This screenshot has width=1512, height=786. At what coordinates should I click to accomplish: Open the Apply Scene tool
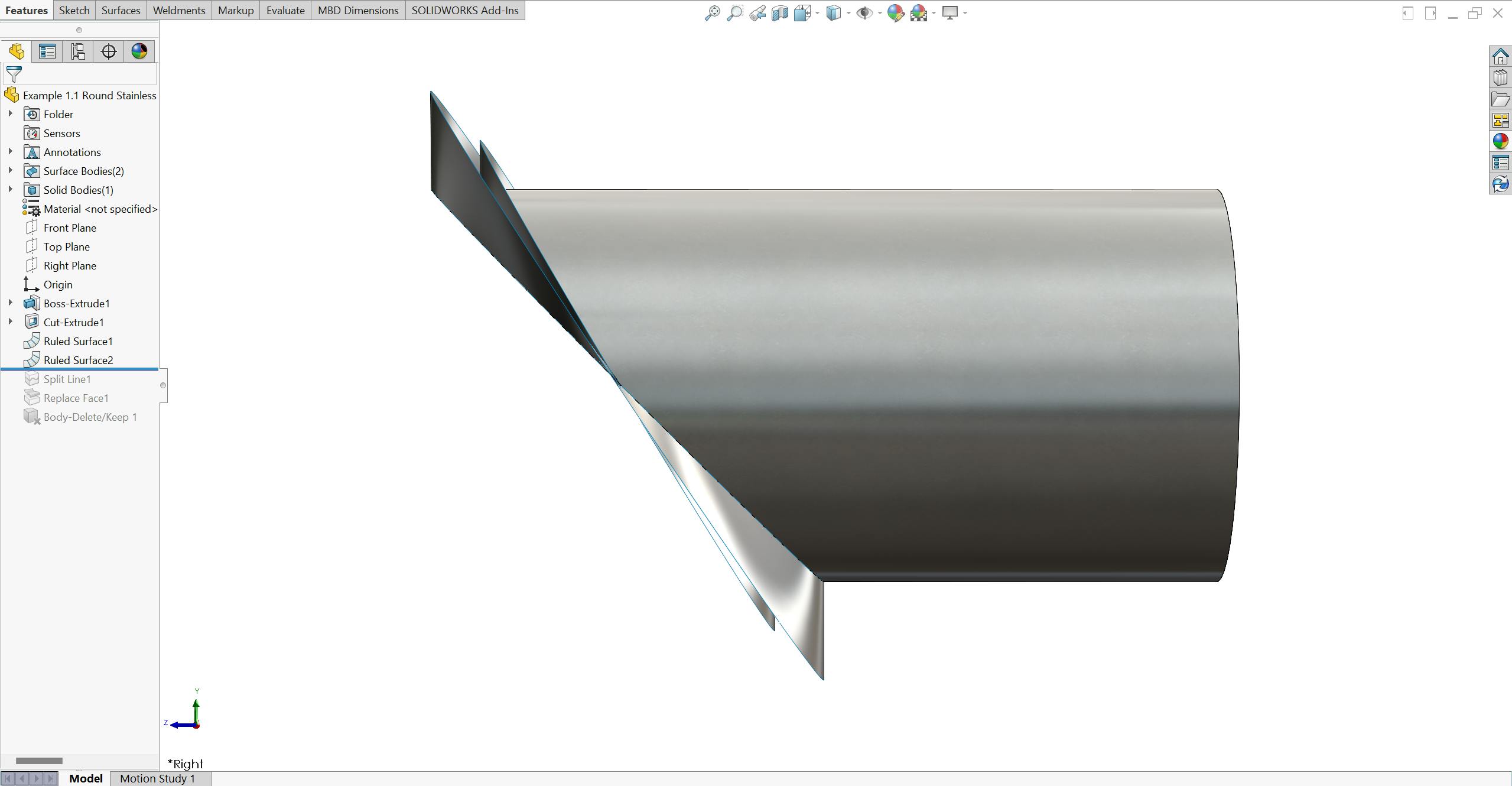click(x=919, y=12)
